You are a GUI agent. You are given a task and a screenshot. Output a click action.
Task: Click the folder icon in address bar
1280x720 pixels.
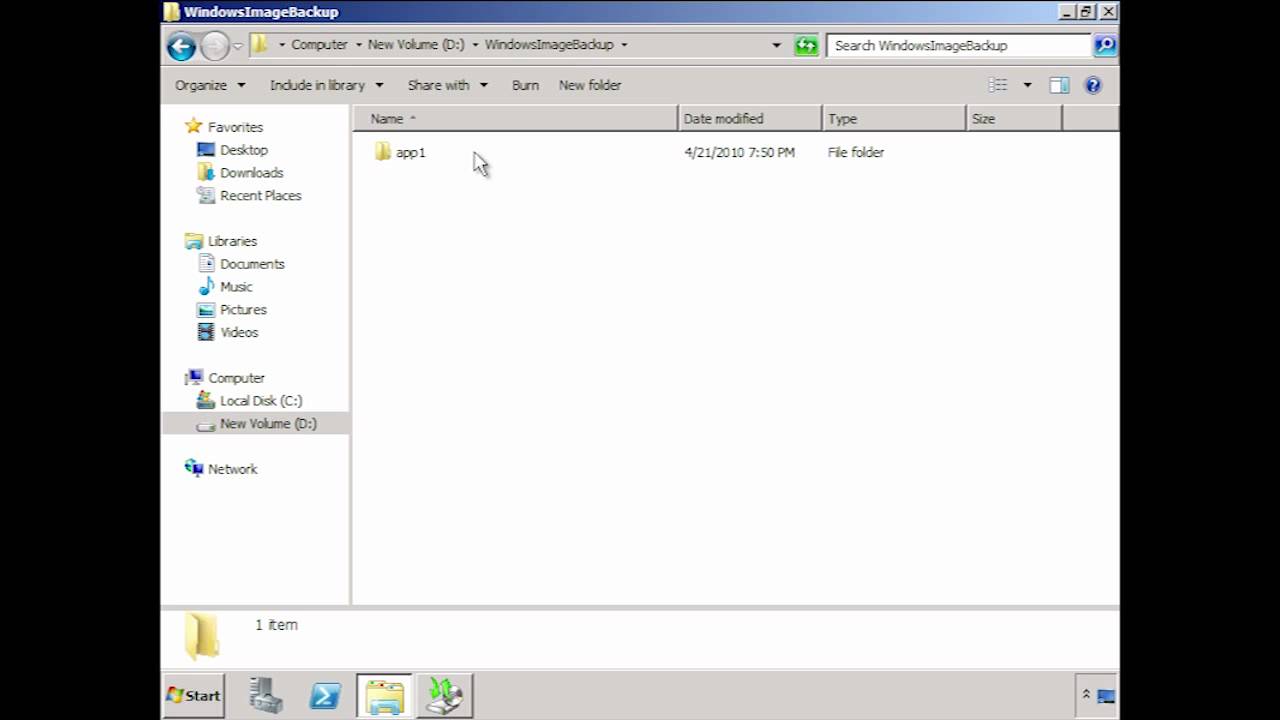259,44
